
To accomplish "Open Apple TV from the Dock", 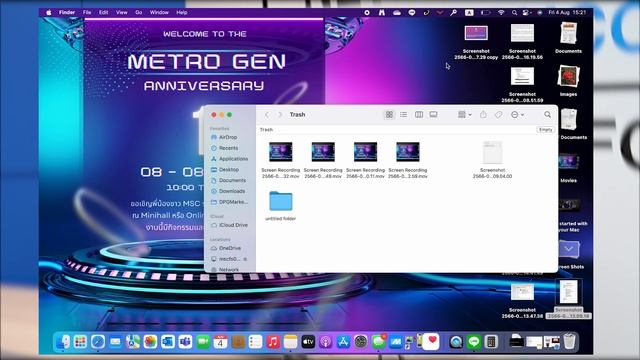I will point(308,342).
